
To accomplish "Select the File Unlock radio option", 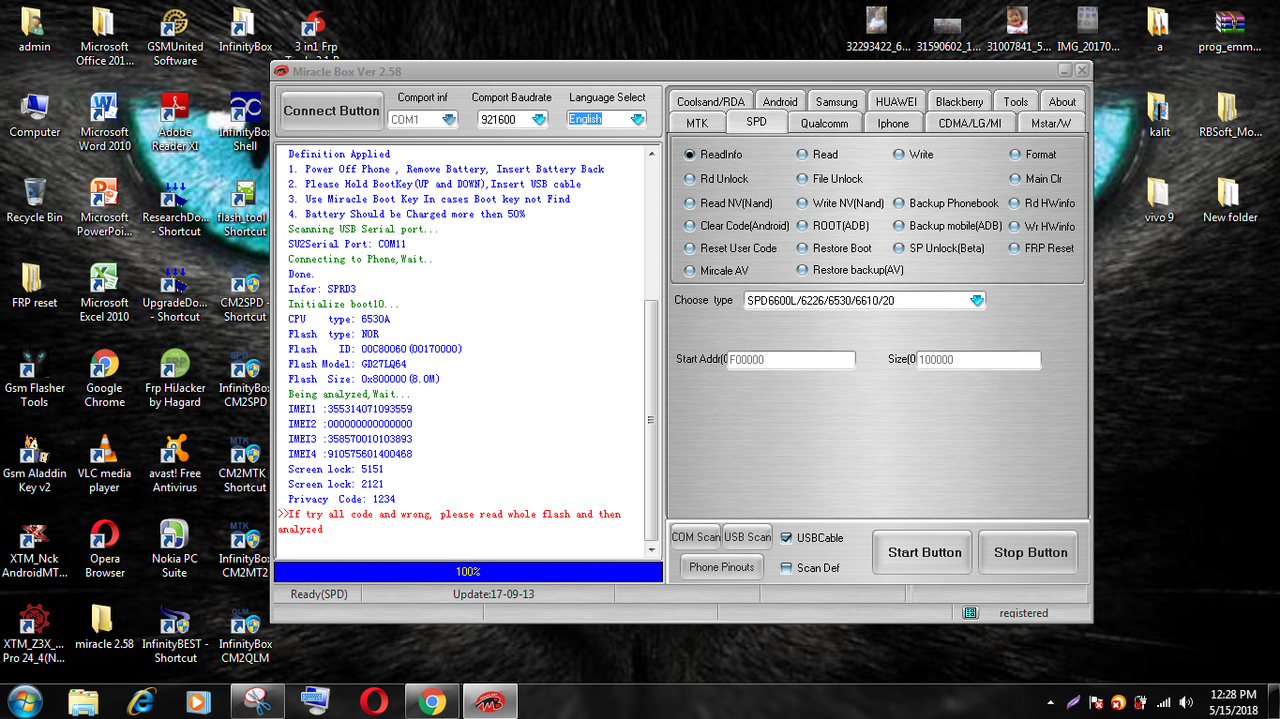I will tap(802, 179).
